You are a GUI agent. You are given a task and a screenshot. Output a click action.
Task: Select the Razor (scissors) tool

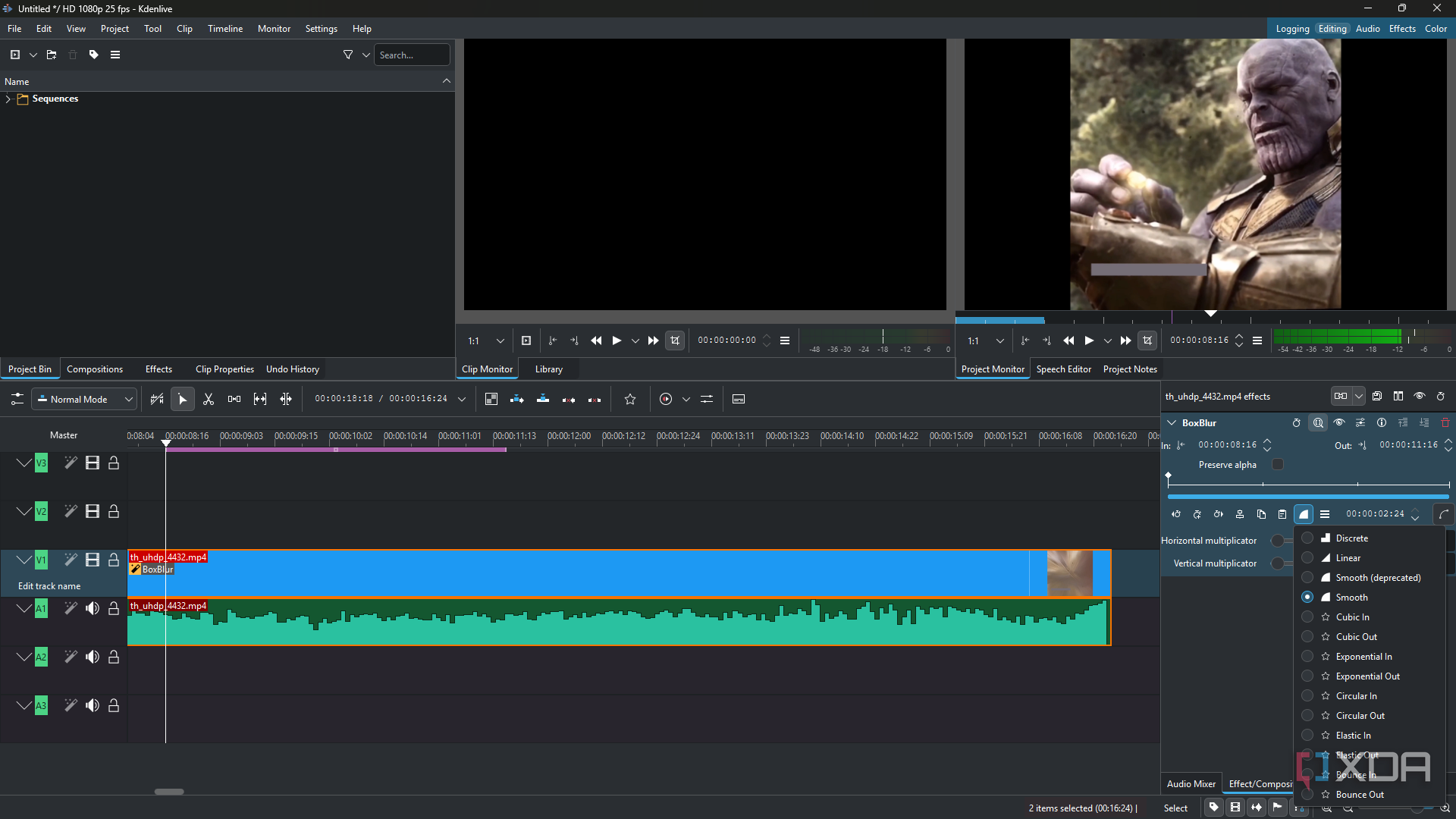[x=209, y=399]
